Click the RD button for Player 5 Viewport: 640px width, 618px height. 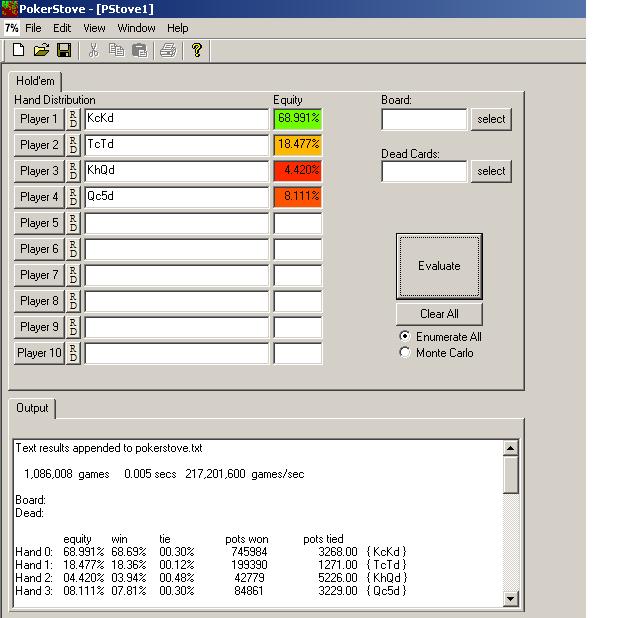point(73,223)
